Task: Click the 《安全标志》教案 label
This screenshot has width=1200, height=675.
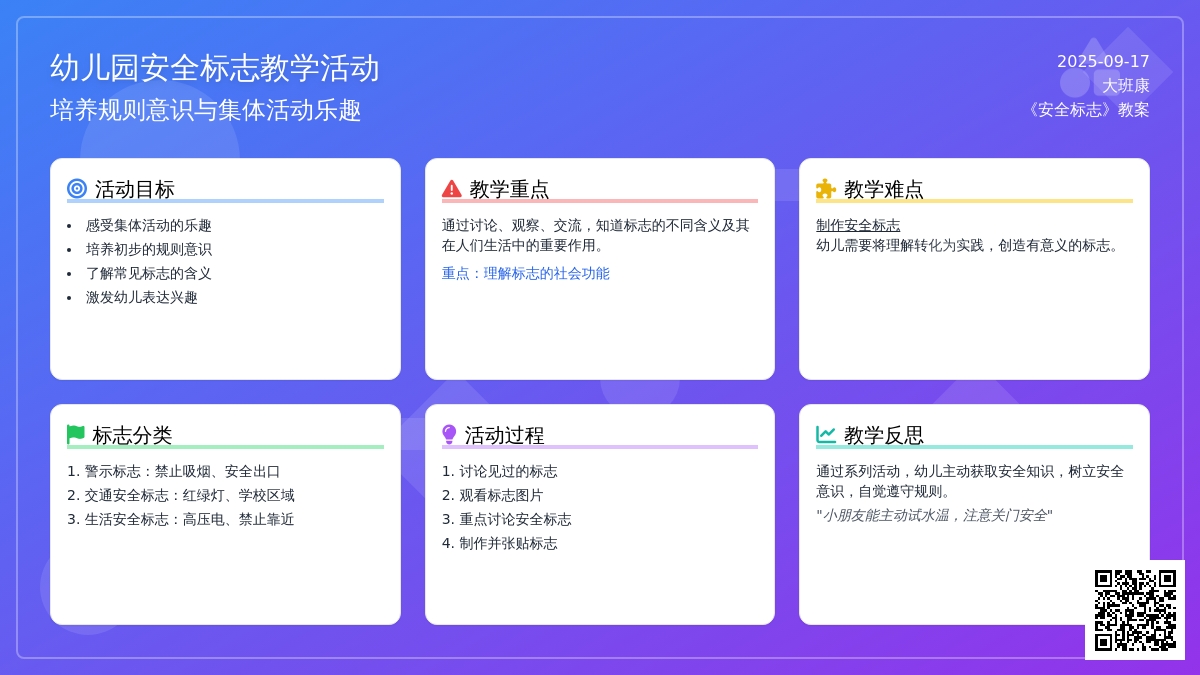Action: click(x=1086, y=110)
